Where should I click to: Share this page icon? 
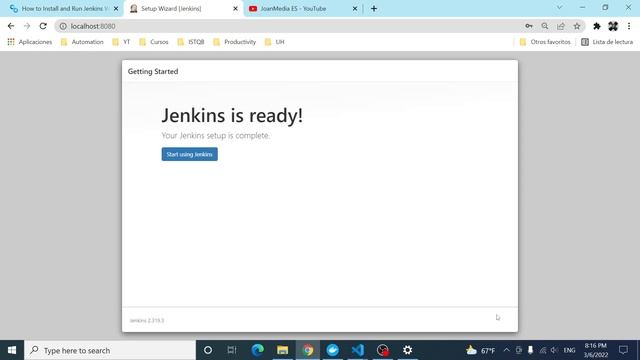pyautogui.click(x=561, y=26)
